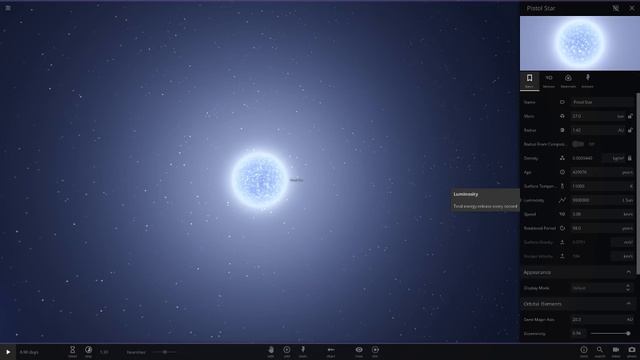Select the Power tool in bottom bar

click(x=303, y=351)
